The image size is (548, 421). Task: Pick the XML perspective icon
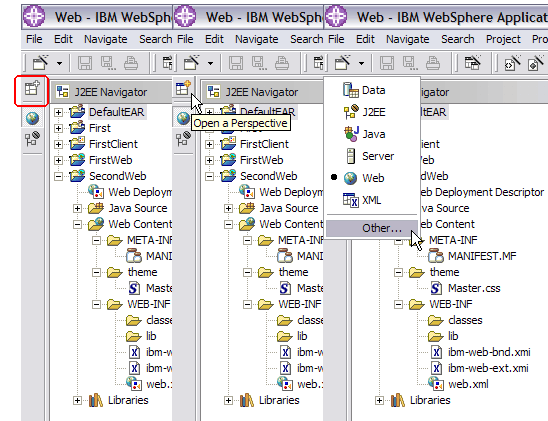351,200
